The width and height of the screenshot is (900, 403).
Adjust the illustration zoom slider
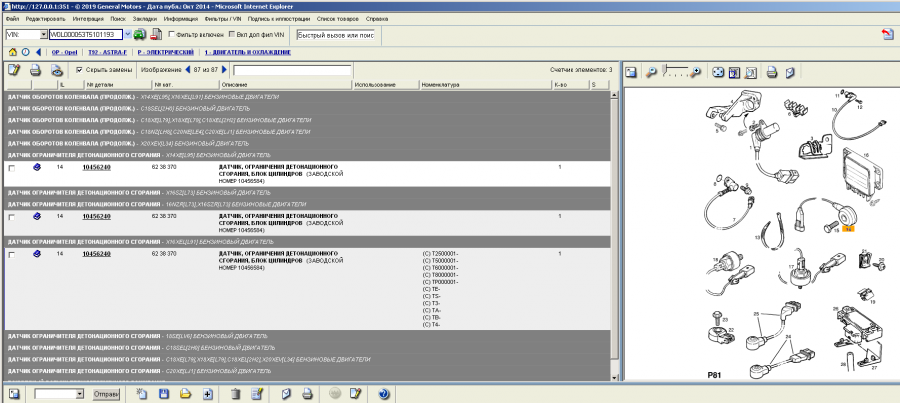674,72
